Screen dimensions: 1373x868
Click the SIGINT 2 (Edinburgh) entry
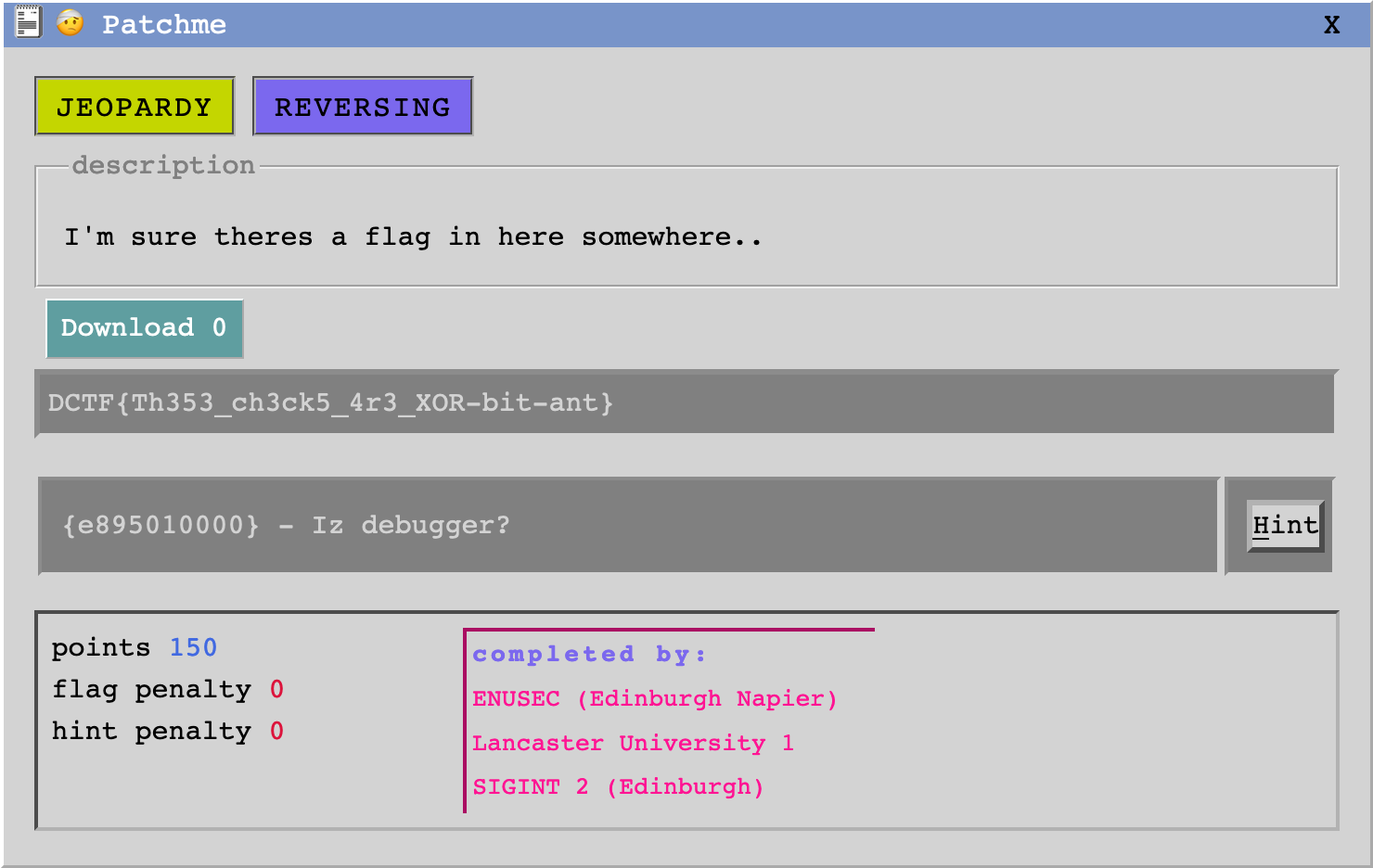click(x=618, y=786)
